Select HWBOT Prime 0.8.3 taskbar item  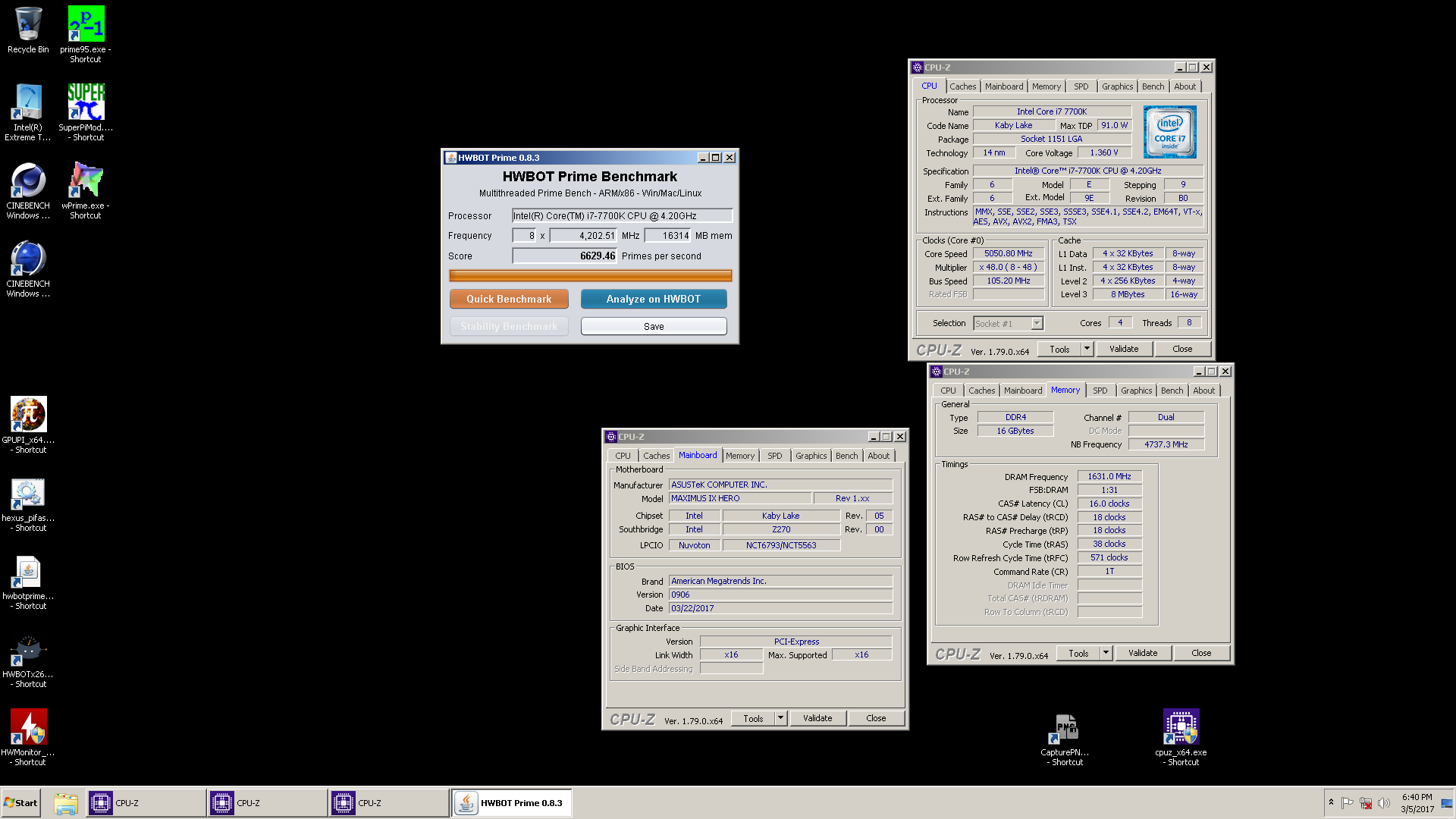tap(512, 803)
